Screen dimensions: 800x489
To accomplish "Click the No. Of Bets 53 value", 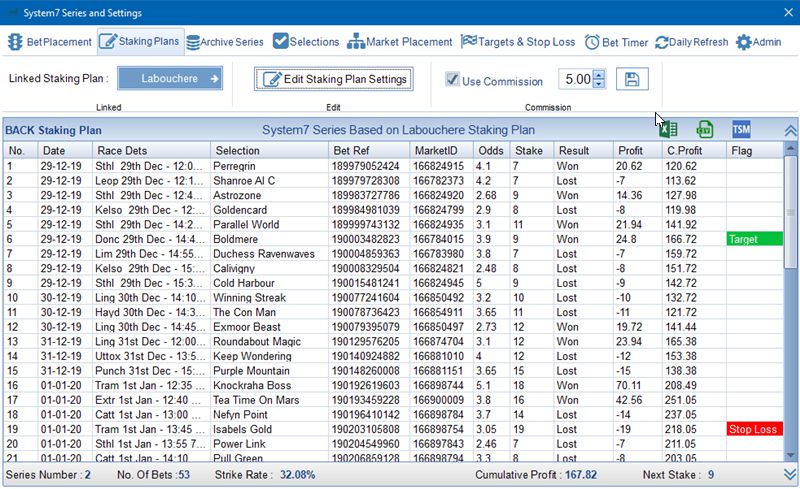I will 184,475.
